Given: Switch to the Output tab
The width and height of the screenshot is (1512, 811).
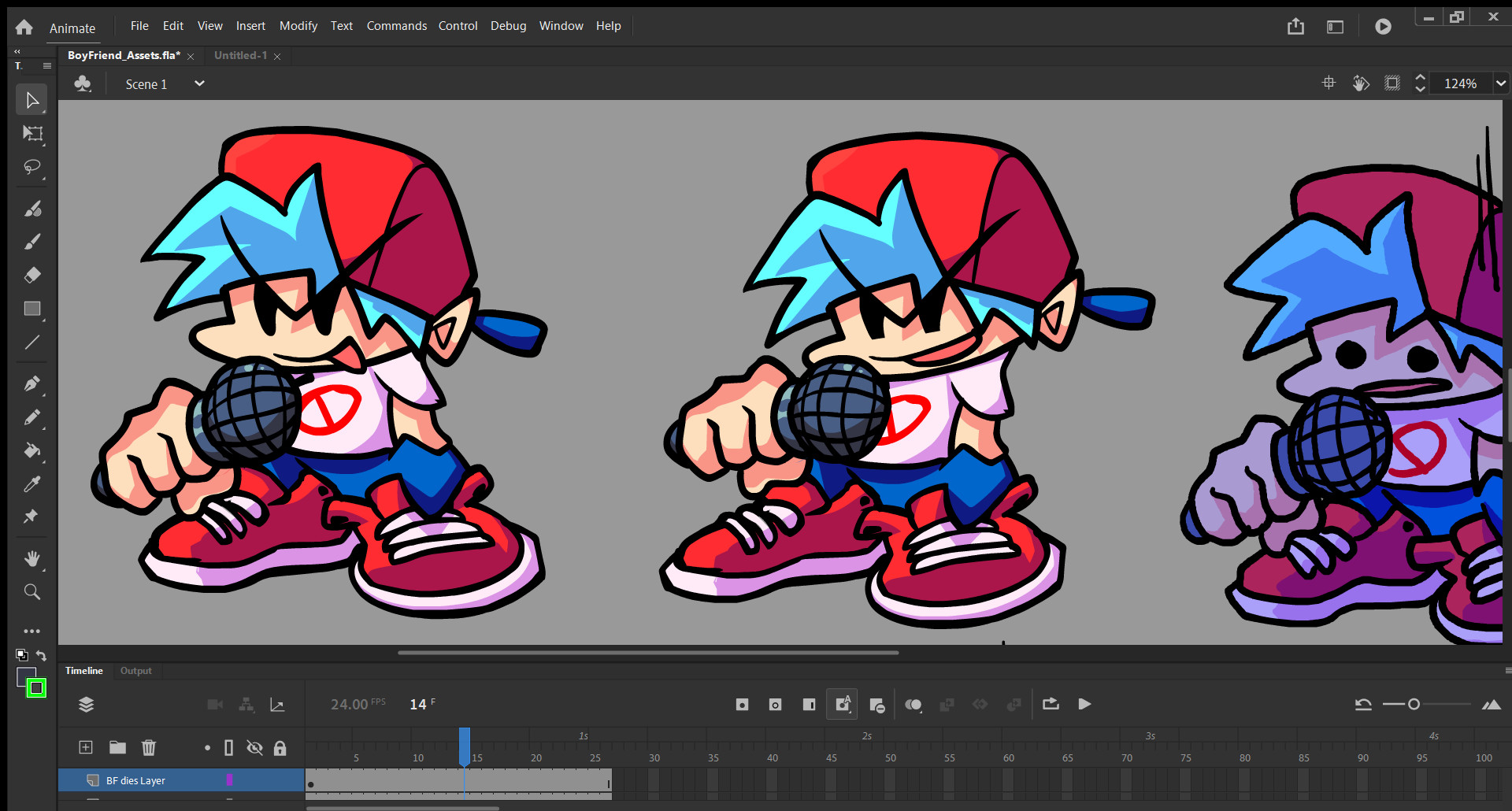Looking at the screenshot, I should (x=135, y=671).
